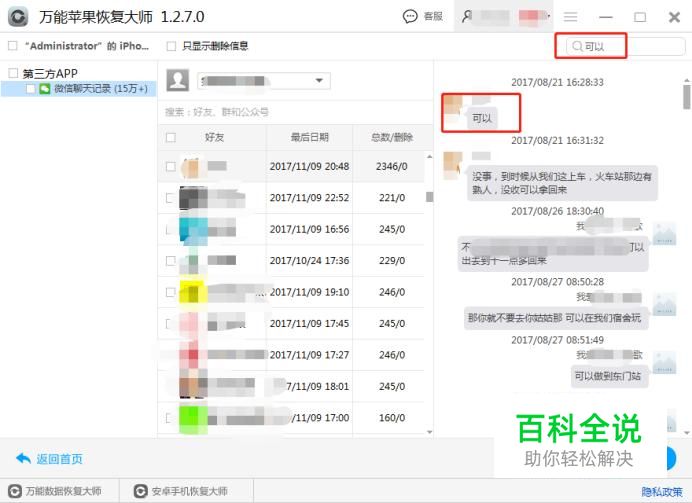This screenshot has width=692, height=503.
Task: Sort by 最后日期 column header
Action: click(309, 137)
